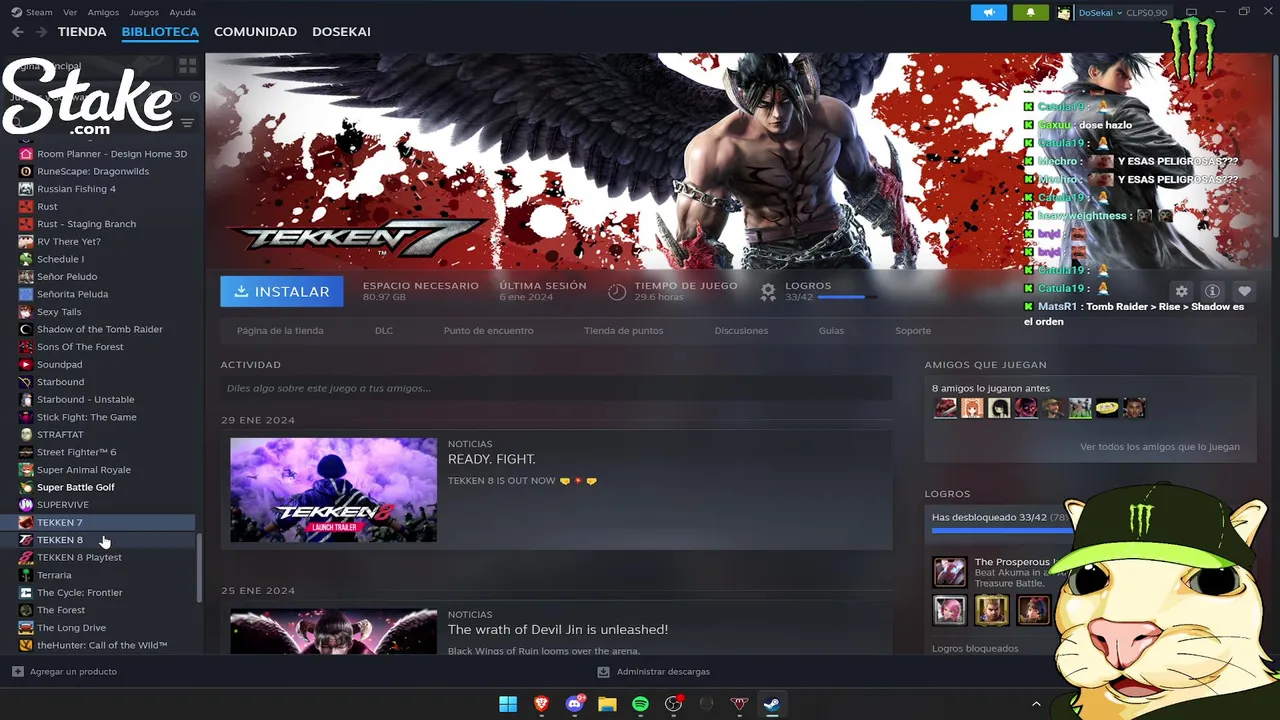Show hidden system tray icons
This screenshot has height=720, width=1280.
pos(1036,704)
